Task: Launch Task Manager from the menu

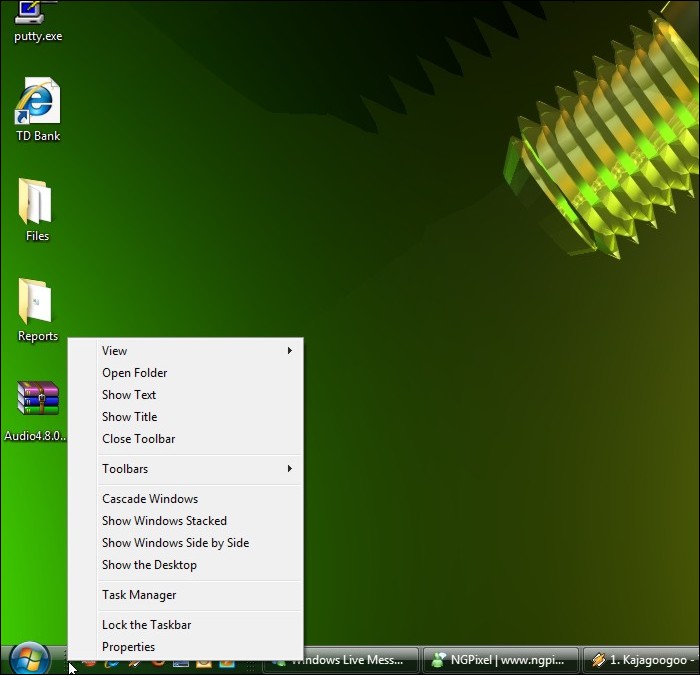Action: tap(139, 595)
